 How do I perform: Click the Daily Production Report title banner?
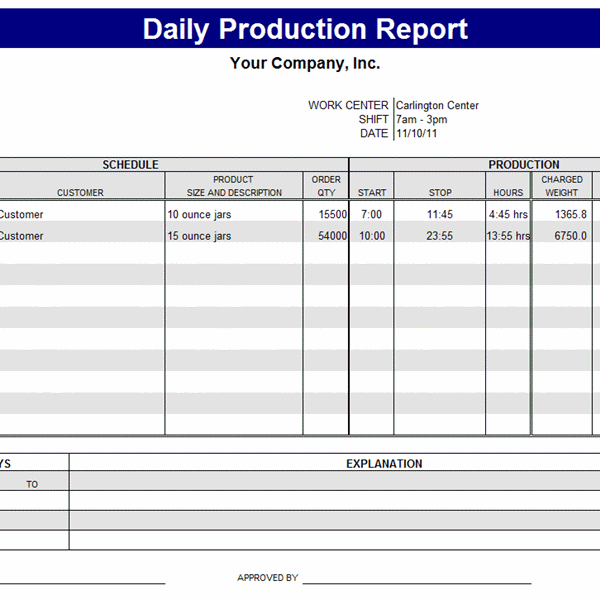pyautogui.click(x=304, y=29)
